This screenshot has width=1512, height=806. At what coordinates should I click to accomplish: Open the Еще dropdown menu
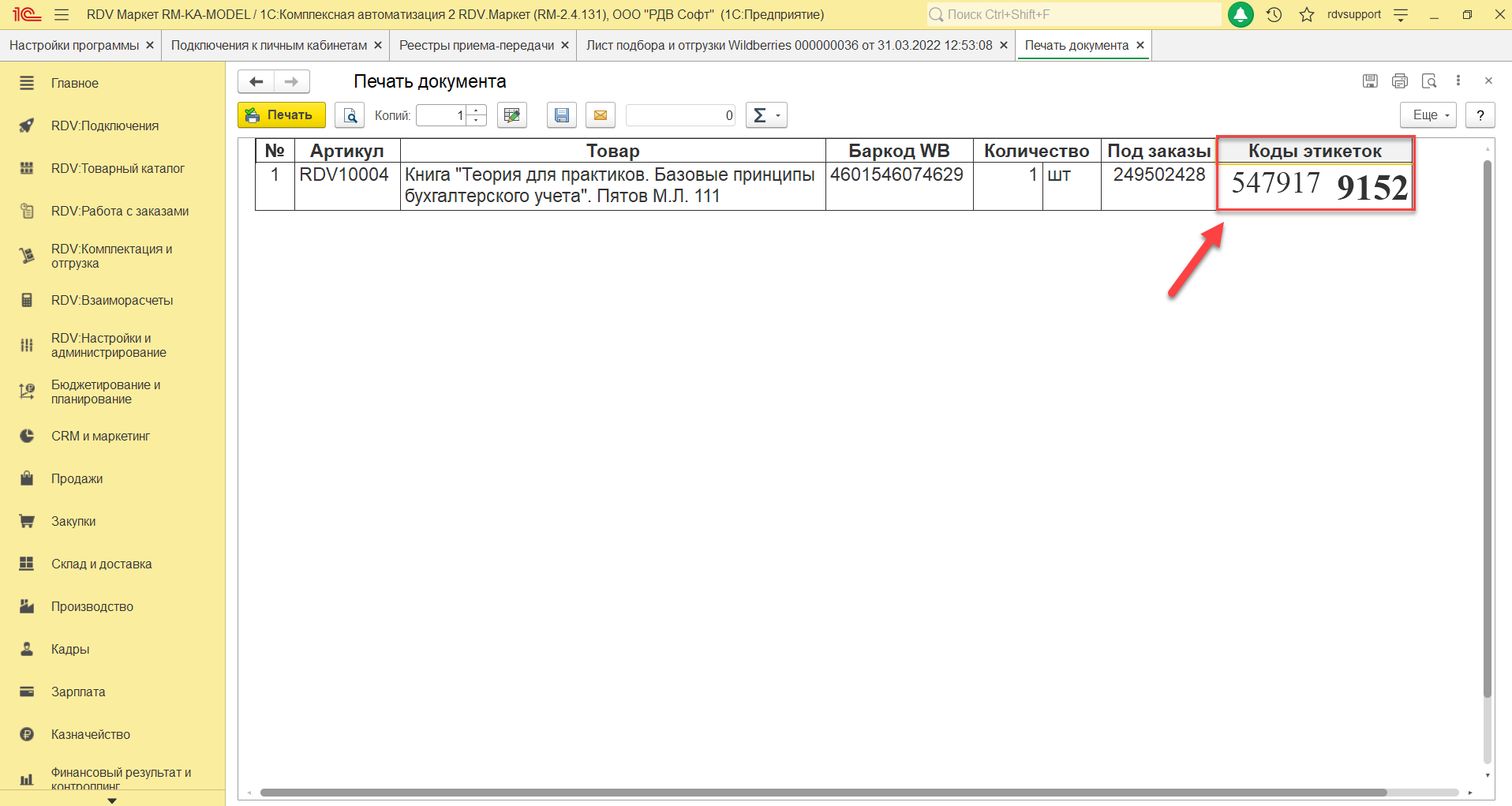pos(1428,115)
